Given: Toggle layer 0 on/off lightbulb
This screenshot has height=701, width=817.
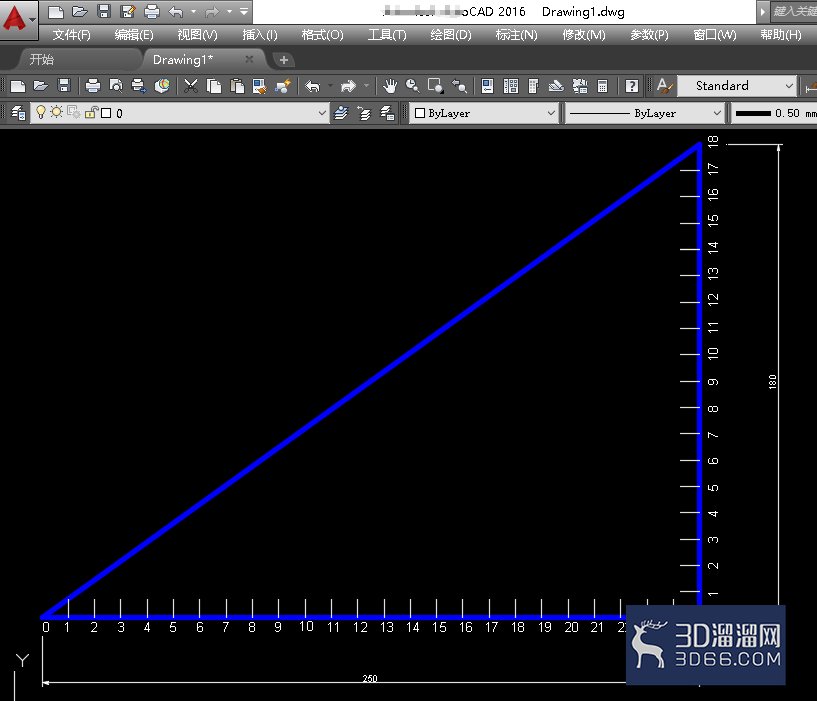Looking at the screenshot, I should coord(41,113).
